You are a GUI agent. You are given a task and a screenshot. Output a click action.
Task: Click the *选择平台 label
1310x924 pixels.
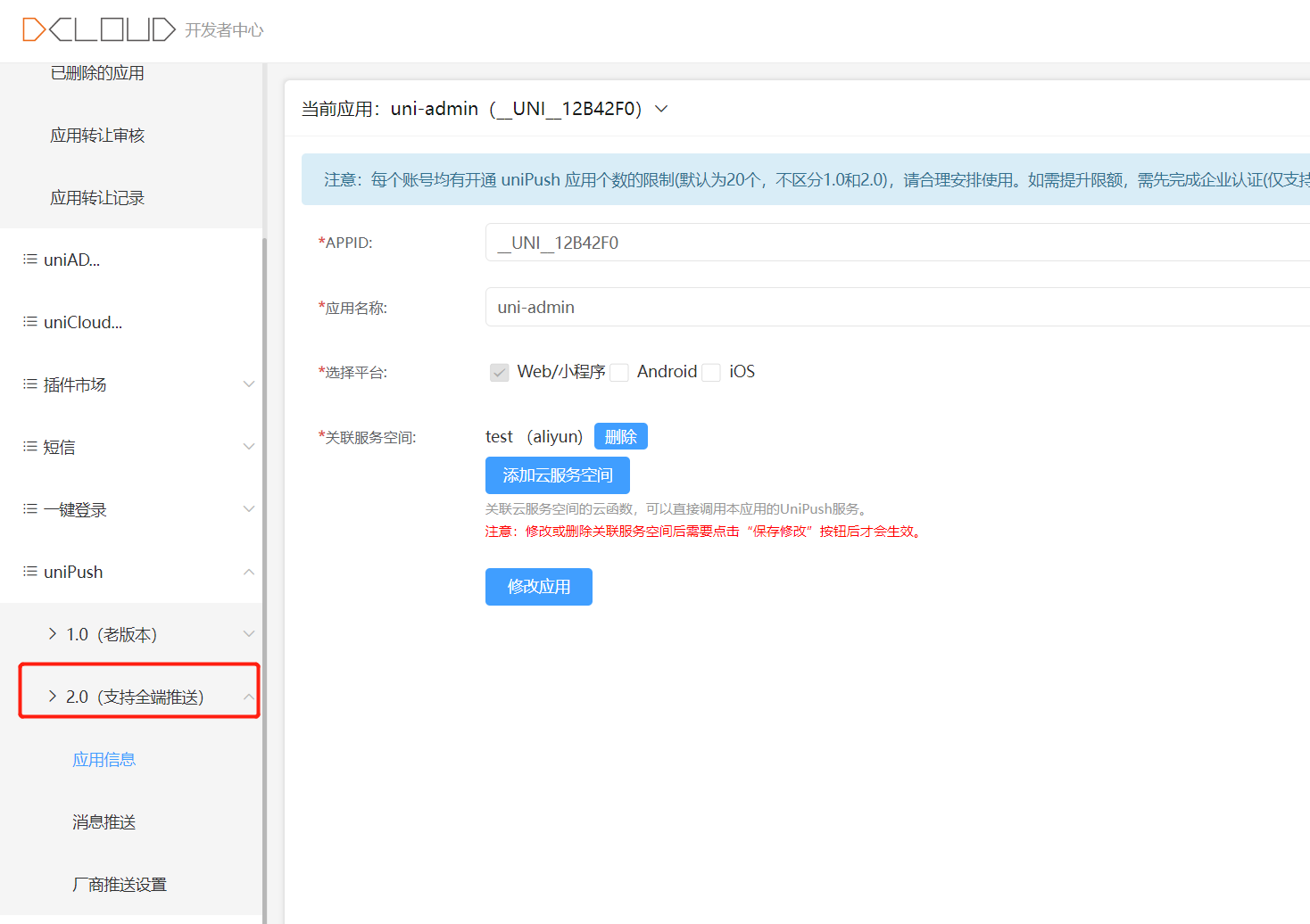click(352, 373)
